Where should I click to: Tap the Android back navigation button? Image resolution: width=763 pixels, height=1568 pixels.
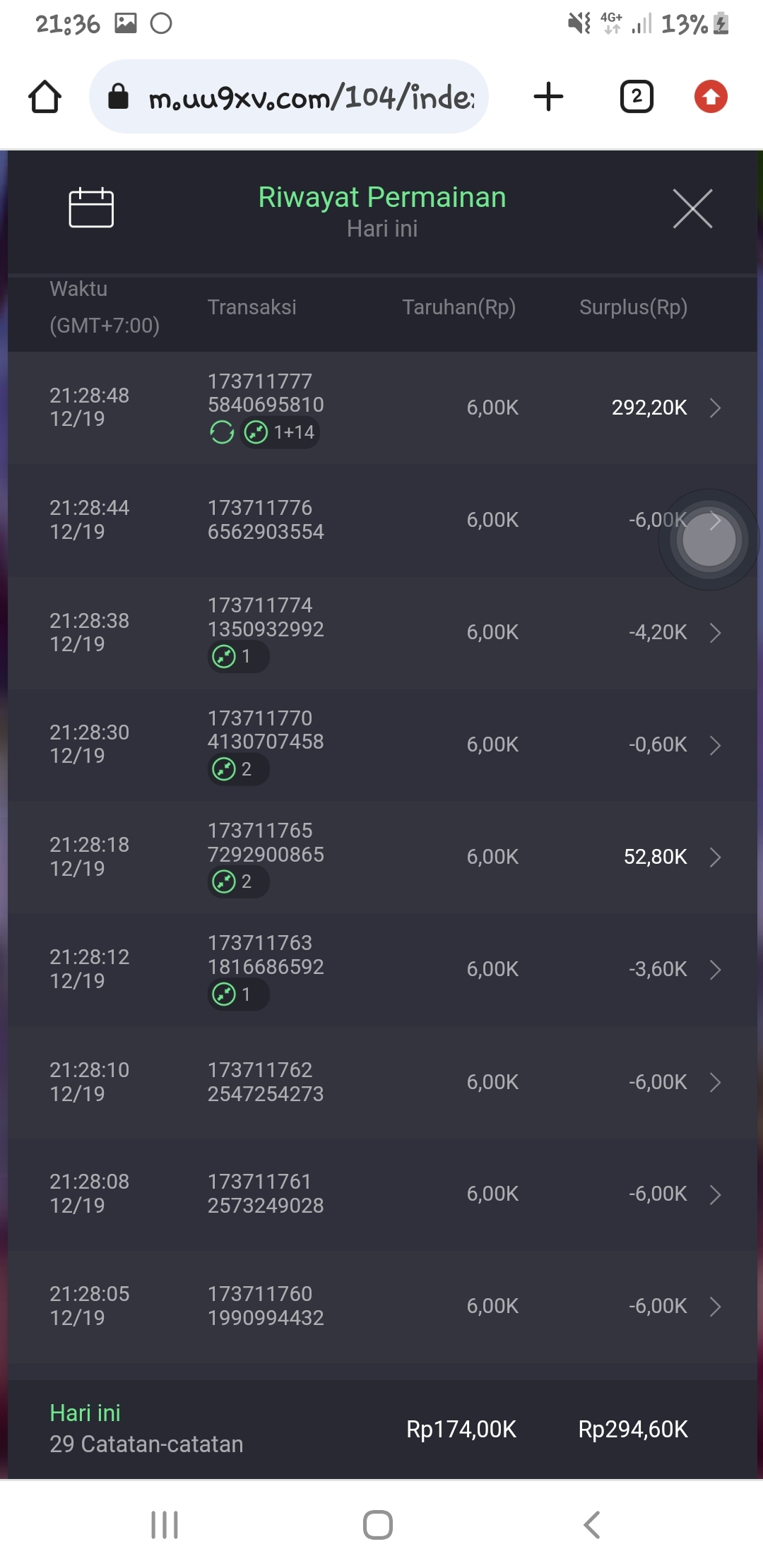(592, 1524)
